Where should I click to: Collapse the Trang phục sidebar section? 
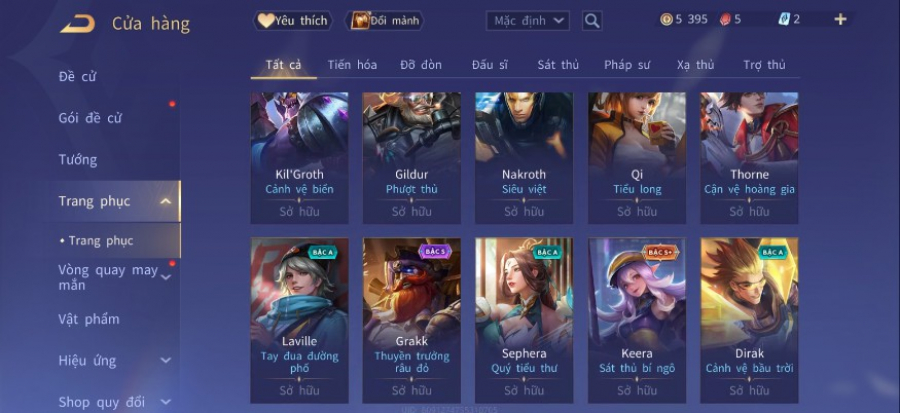[x=165, y=201]
